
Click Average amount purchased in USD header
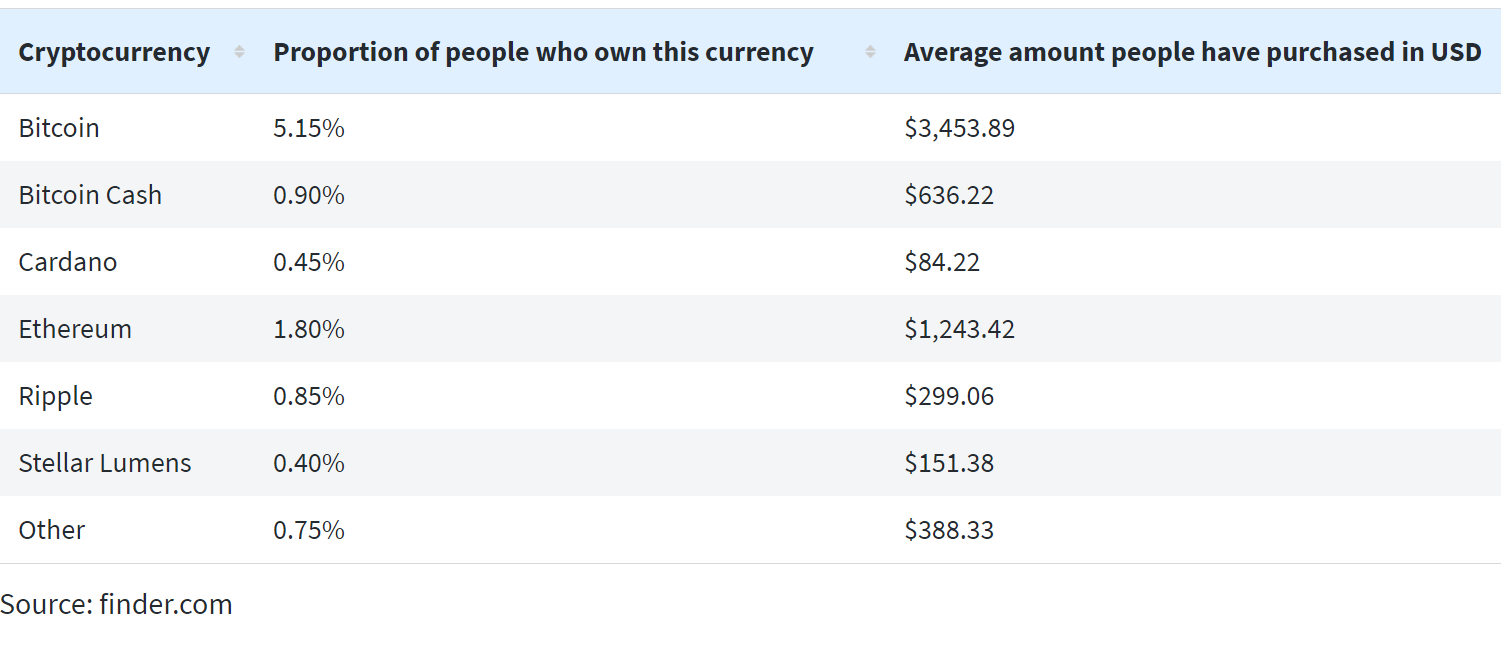(x=1192, y=52)
